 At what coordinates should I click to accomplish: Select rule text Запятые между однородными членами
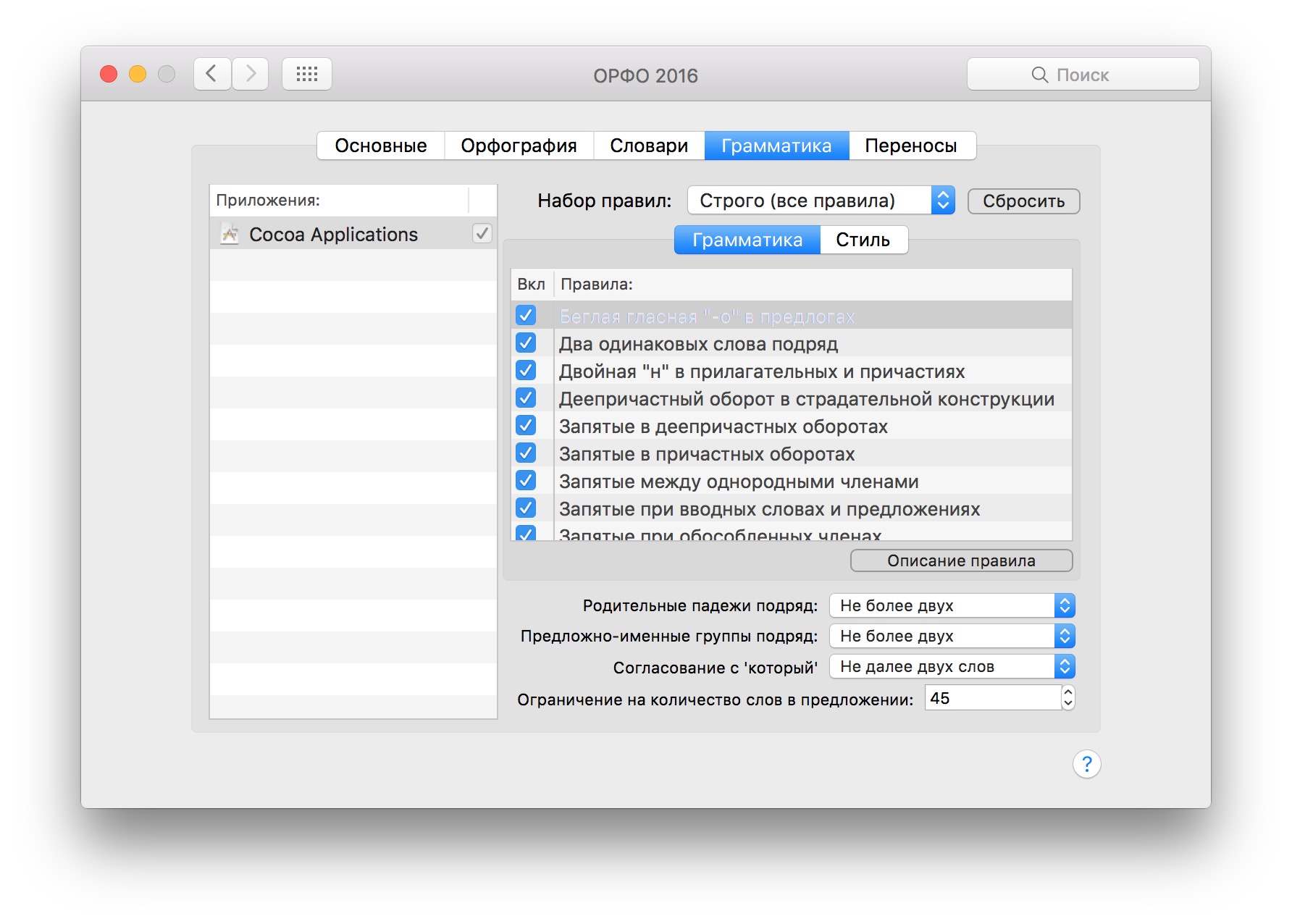(x=739, y=482)
